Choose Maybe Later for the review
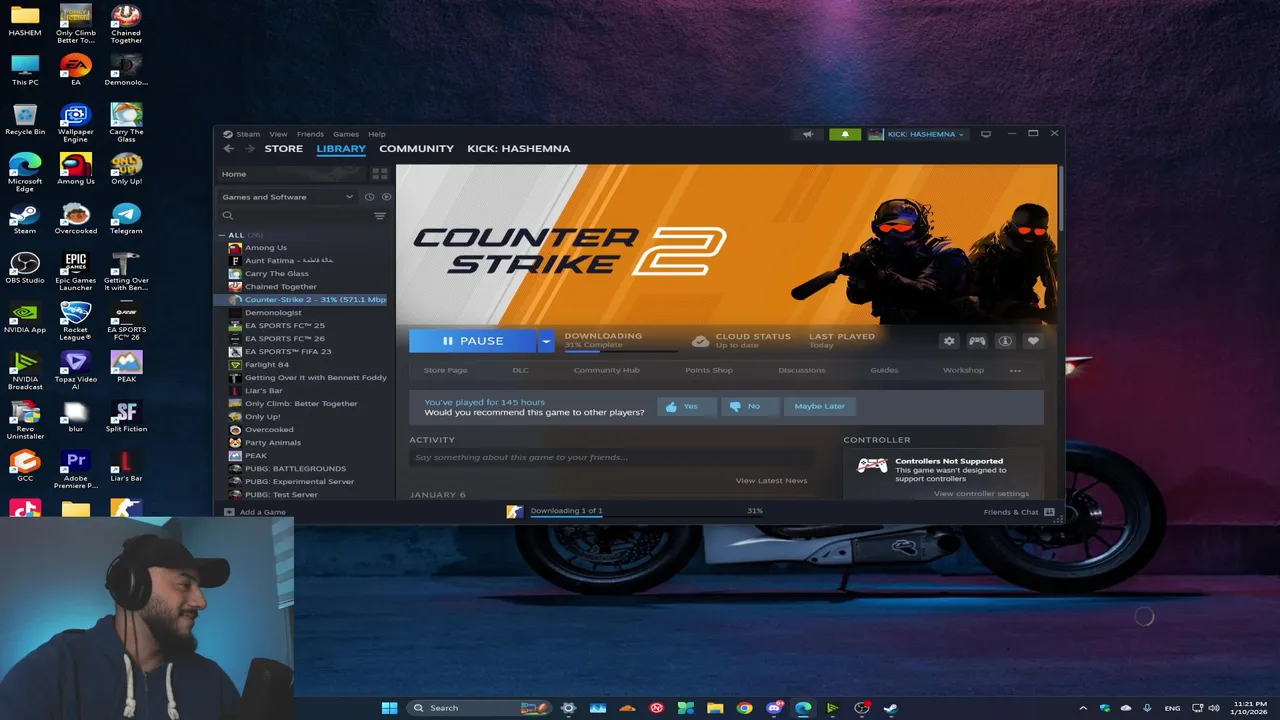 click(819, 406)
